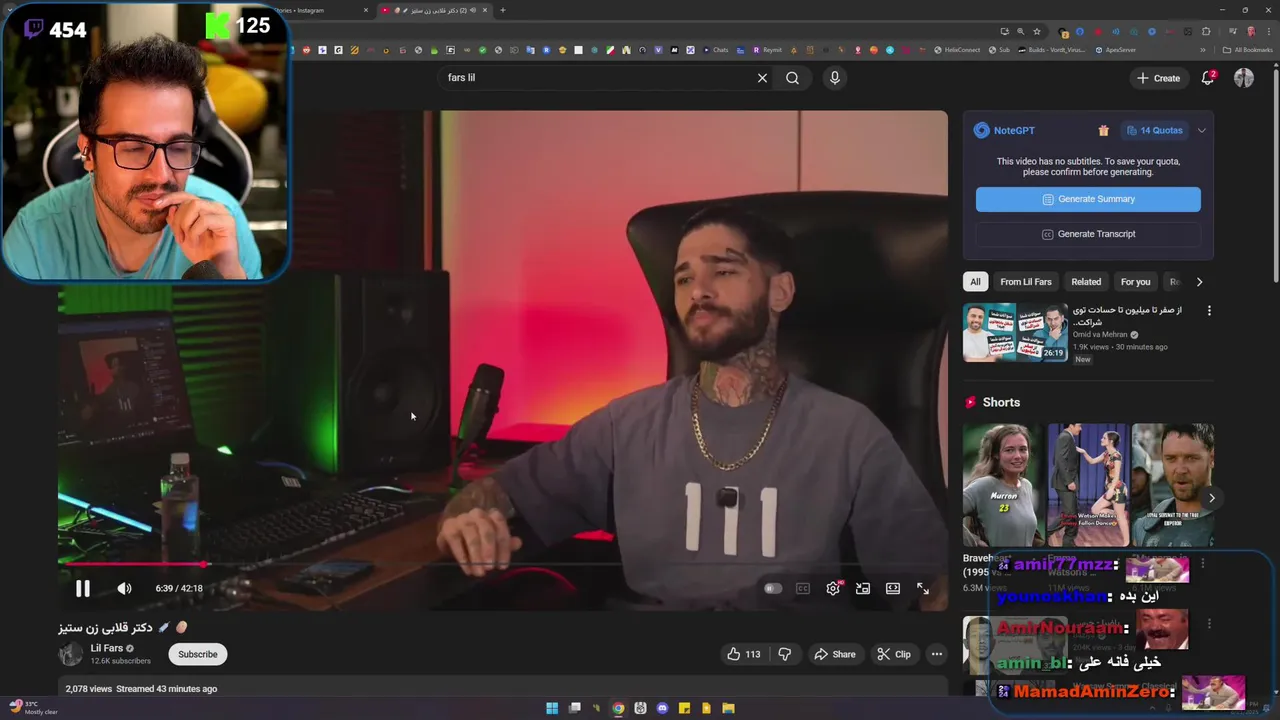
Task: Bookmark this page with the star icon
Action: tap(1037, 31)
